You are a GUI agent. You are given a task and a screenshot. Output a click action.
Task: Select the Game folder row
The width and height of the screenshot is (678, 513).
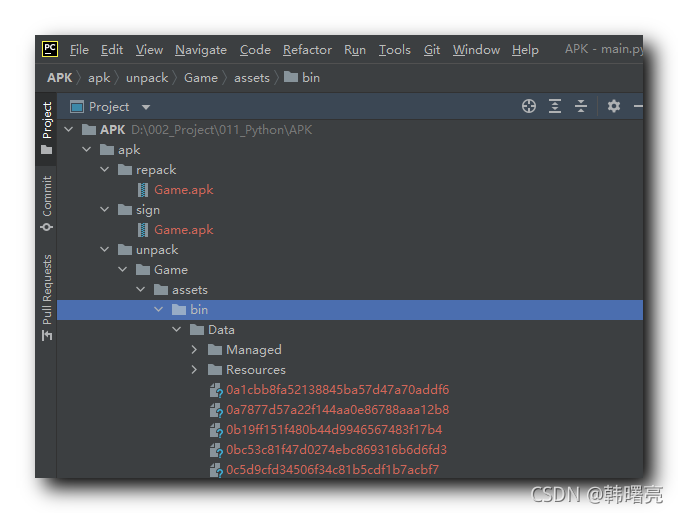[x=350, y=269]
